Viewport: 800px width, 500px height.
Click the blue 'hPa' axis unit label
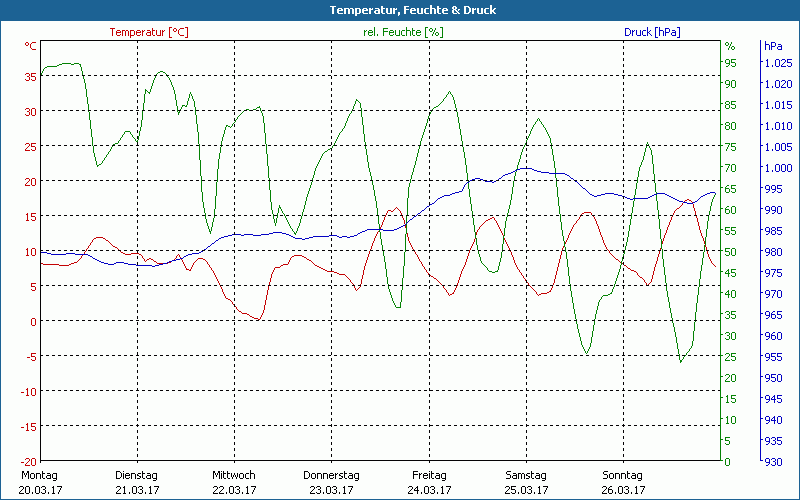(773, 46)
